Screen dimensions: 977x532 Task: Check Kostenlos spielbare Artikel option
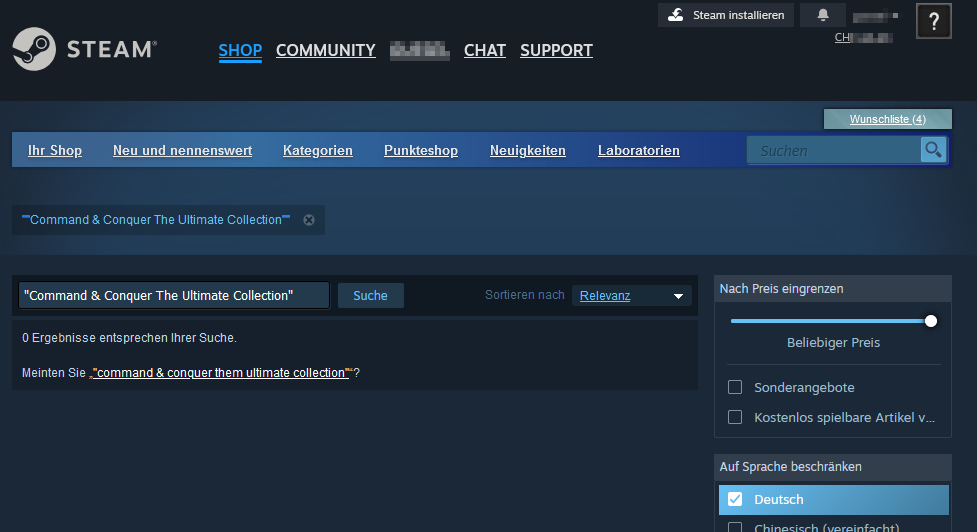tap(735, 417)
